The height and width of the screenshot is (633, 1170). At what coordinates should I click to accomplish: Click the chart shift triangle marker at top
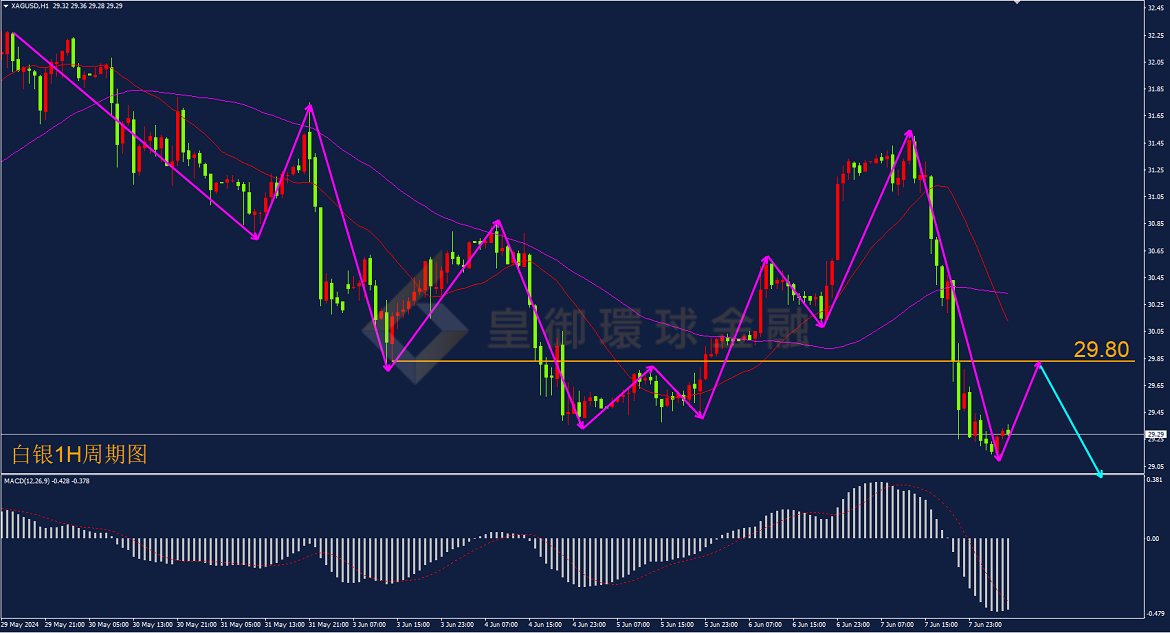pyautogui.click(x=1016, y=2)
